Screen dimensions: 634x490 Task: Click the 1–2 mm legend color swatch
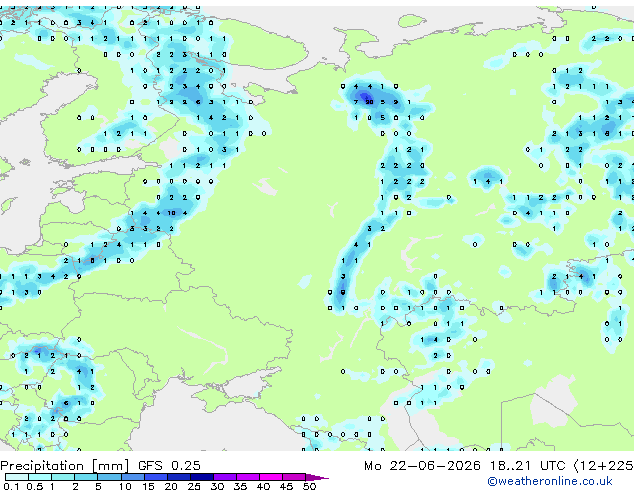pyautogui.click(x=63, y=477)
